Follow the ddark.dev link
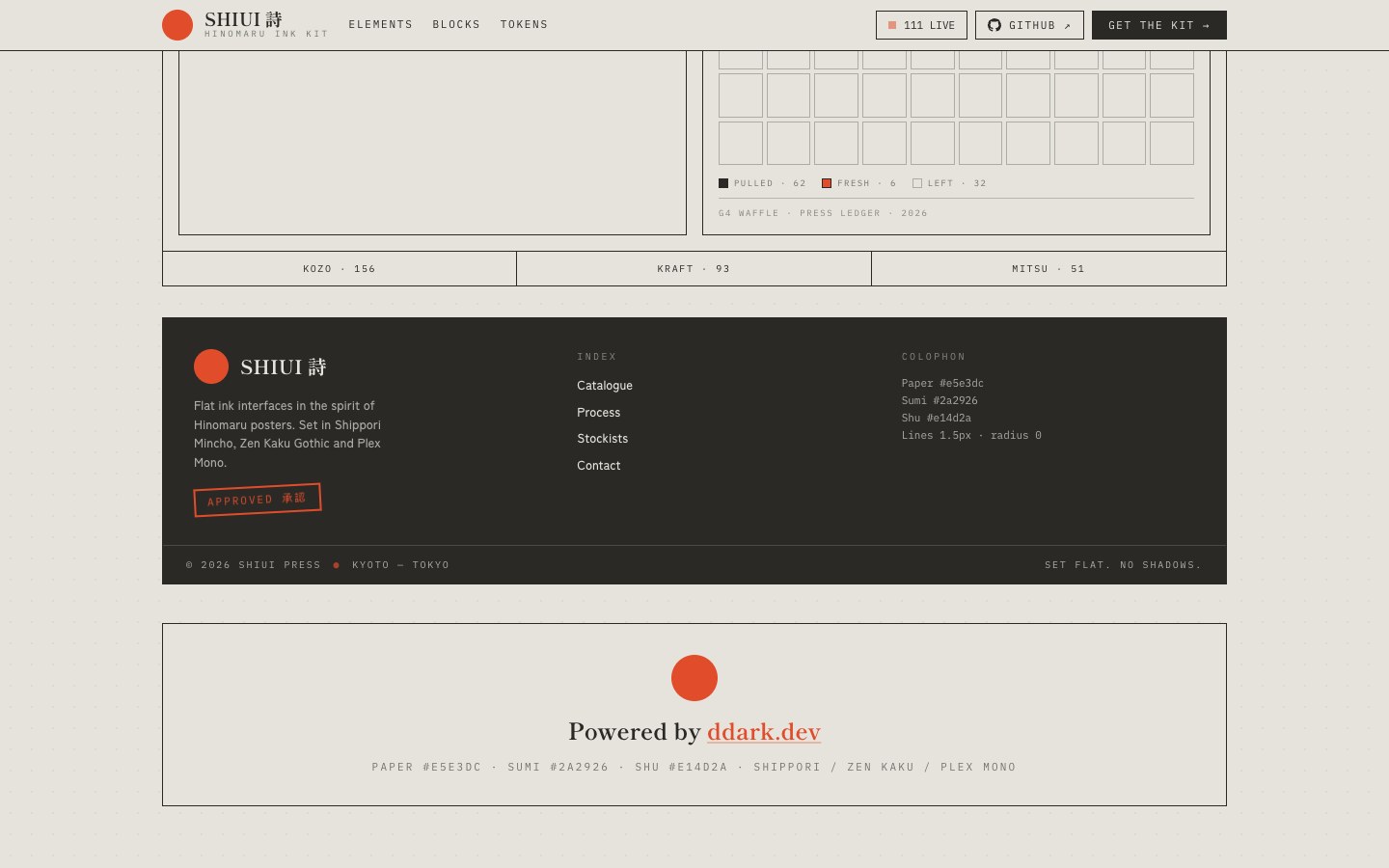The width and height of the screenshot is (1389, 868). pos(764,732)
